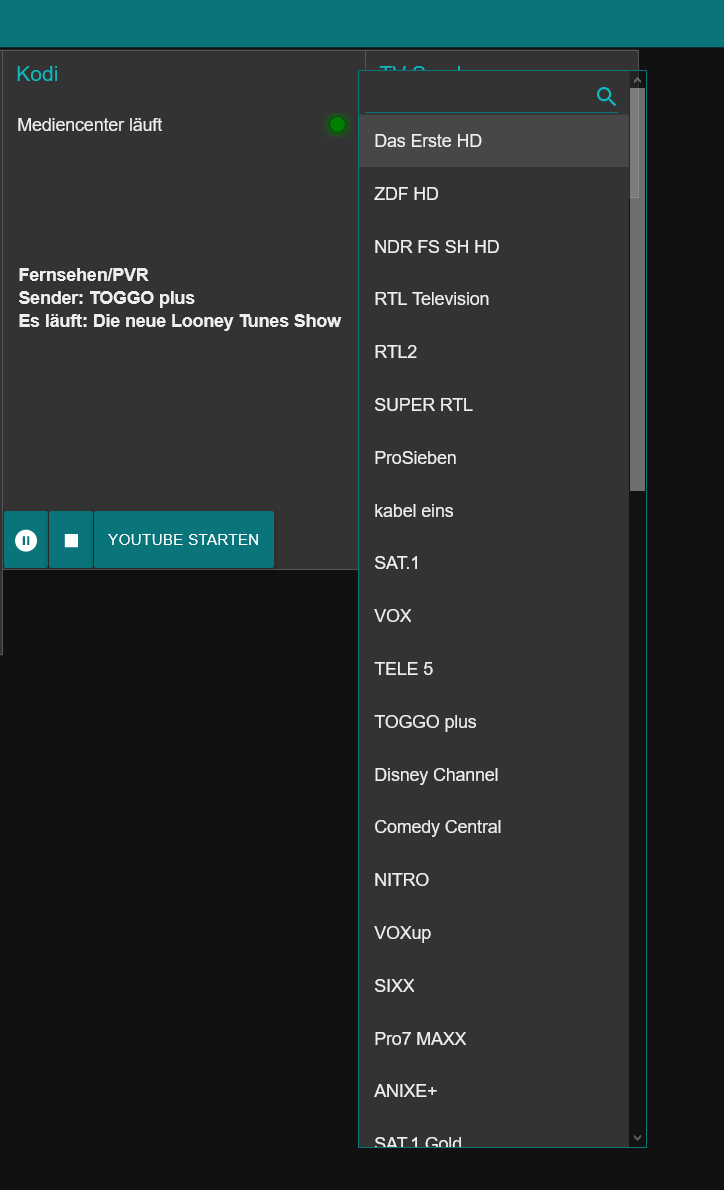This screenshot has width=724, height=1190.
Task: Select ProSieben channel
Action: pos(494,458)
